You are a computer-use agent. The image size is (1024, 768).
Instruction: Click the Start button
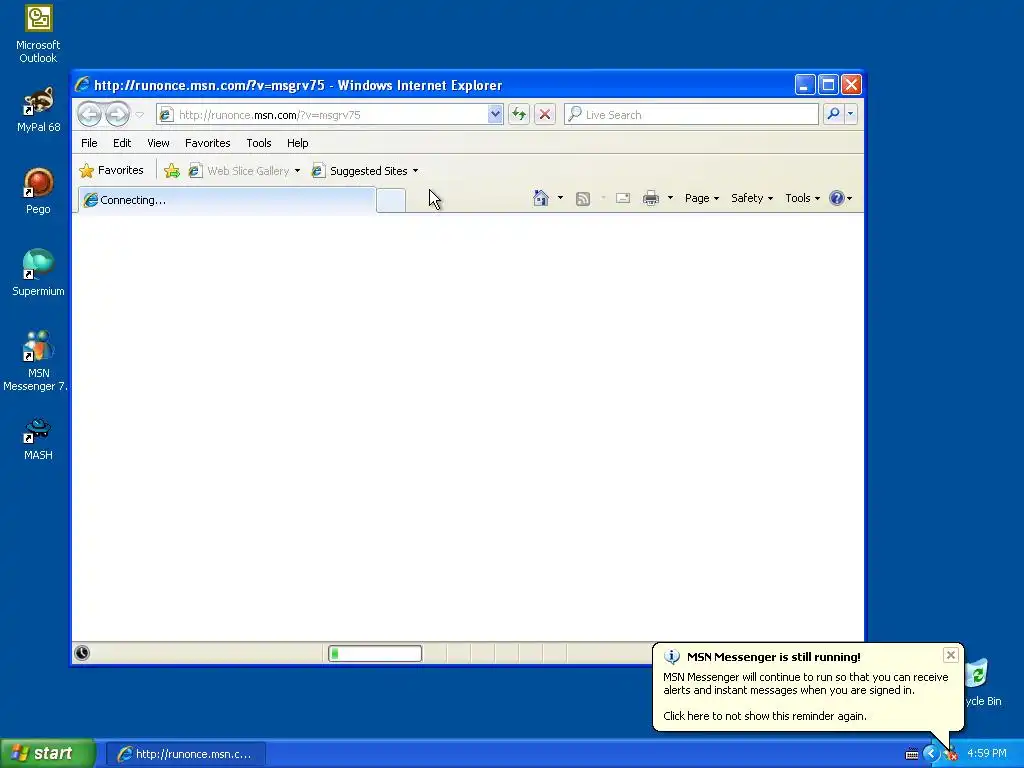pyautogui.click(x=48, y=753)
